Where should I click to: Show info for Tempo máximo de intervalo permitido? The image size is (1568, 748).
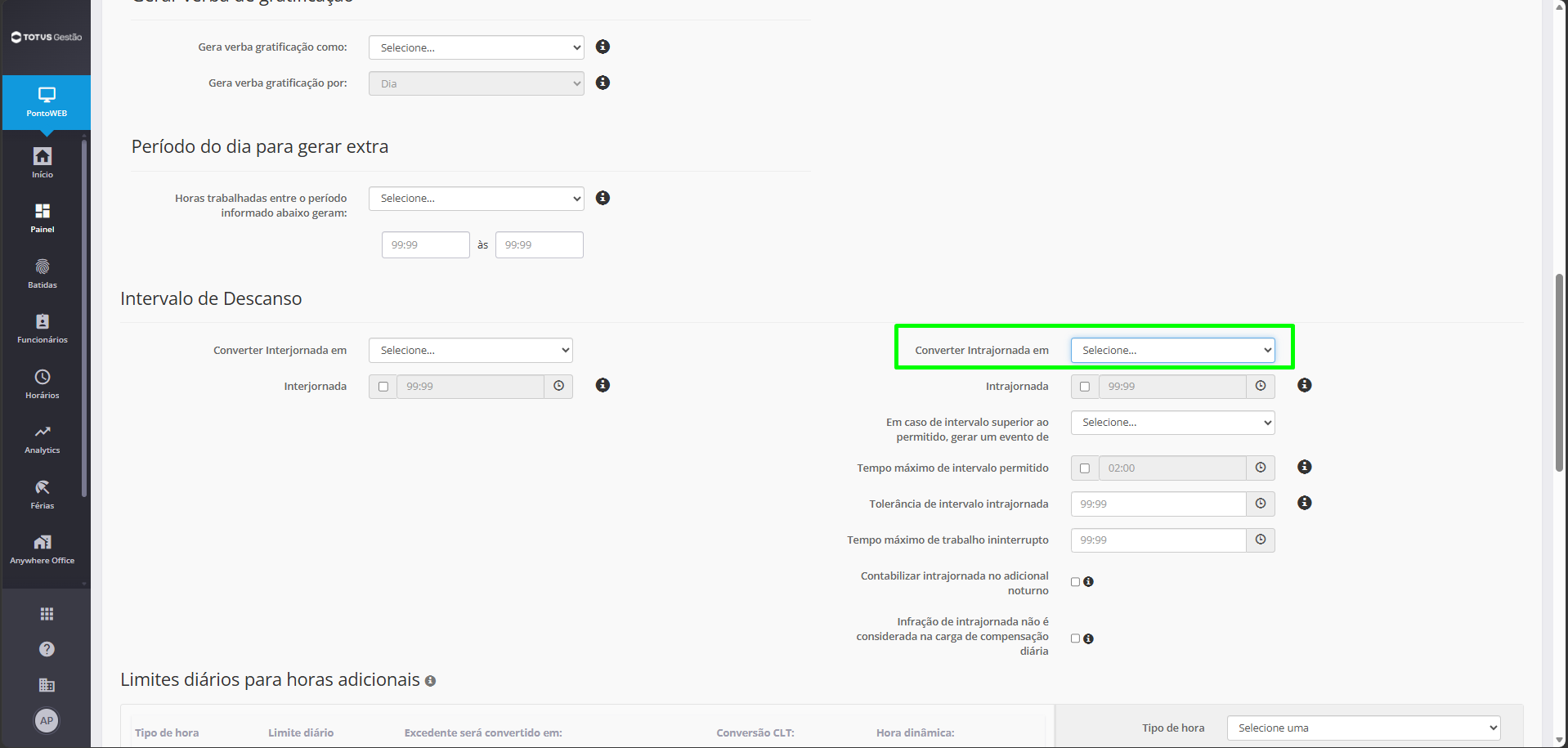[1305, 467]
